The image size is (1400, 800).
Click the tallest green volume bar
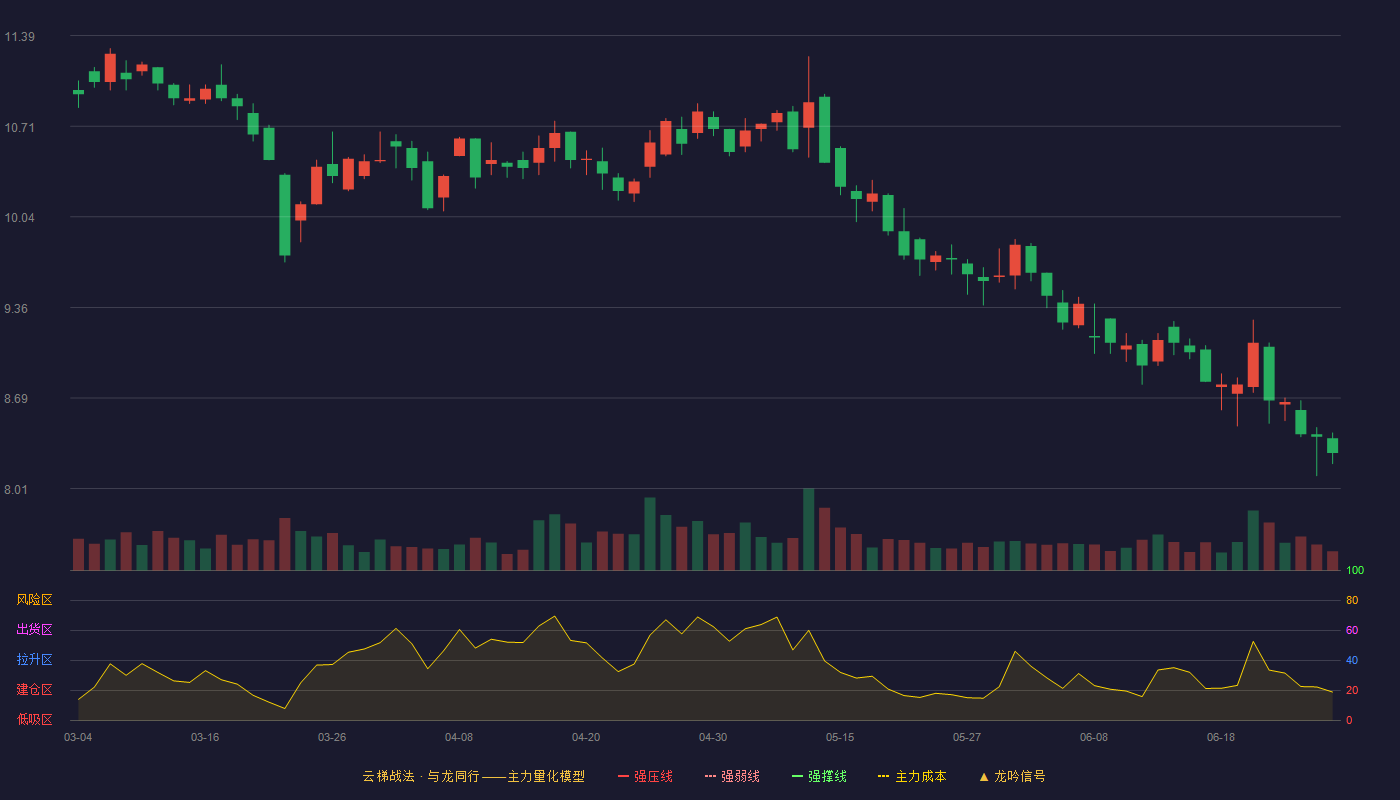click(x=808, y=529)
